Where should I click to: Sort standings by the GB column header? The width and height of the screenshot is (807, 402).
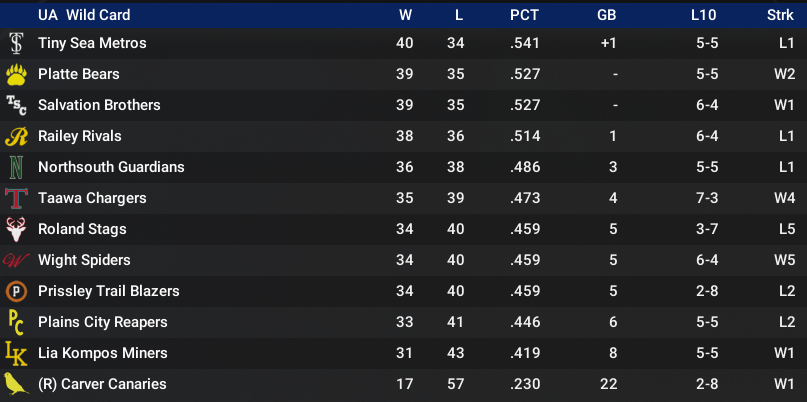click(606, 15)
